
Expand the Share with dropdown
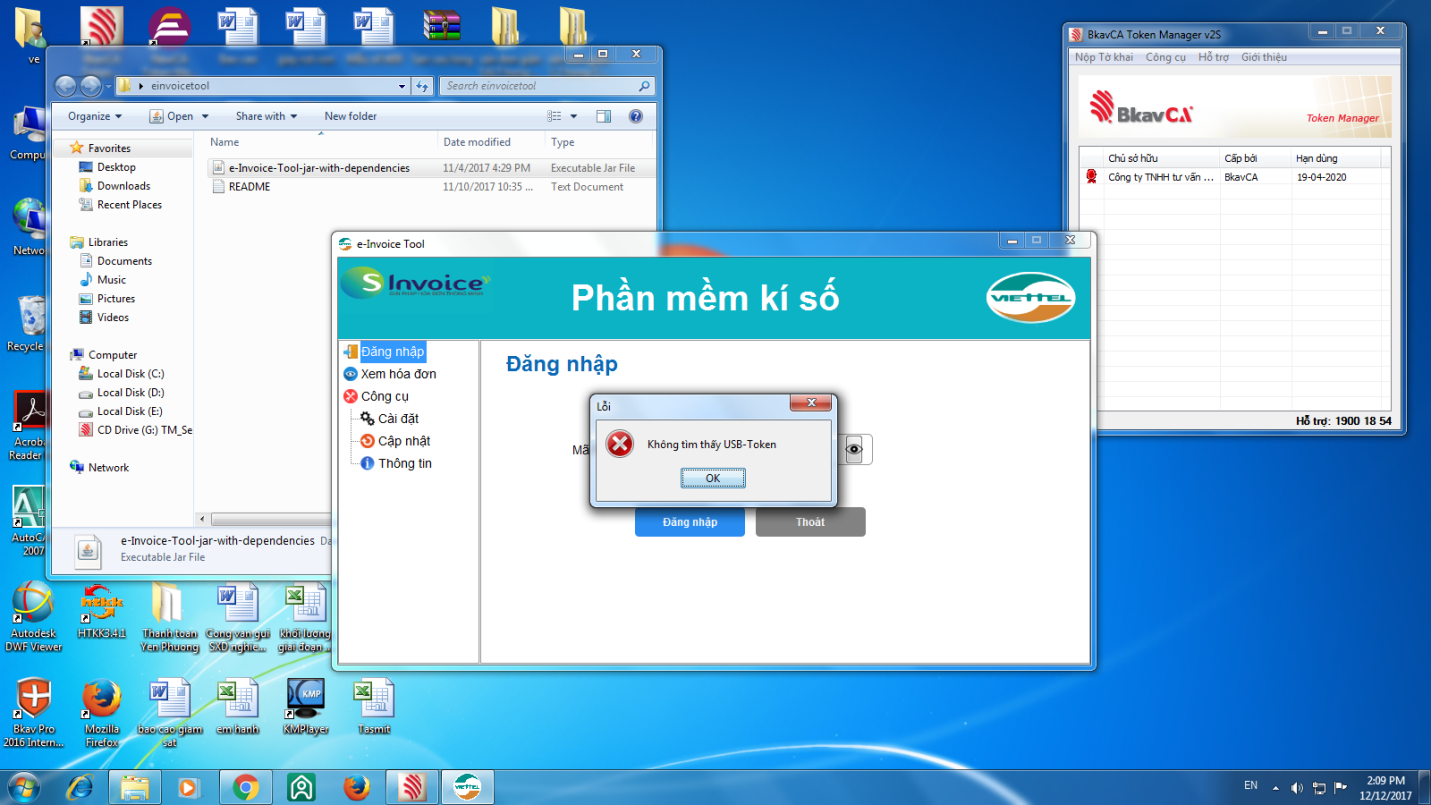[x=266, y=116]
